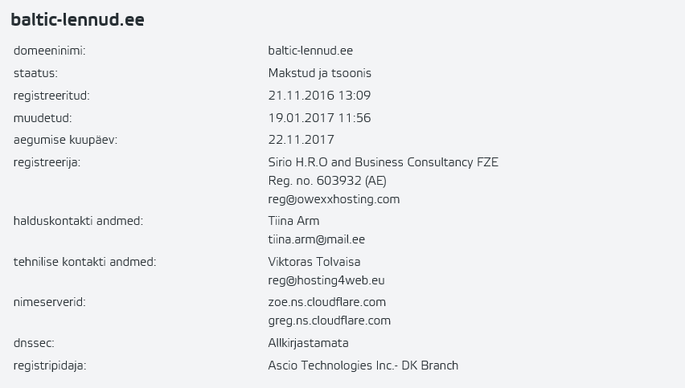This screenshot has height=388, width=685.
Task: Click admin contact name Tiina Arm
Action: click(294, 221)
